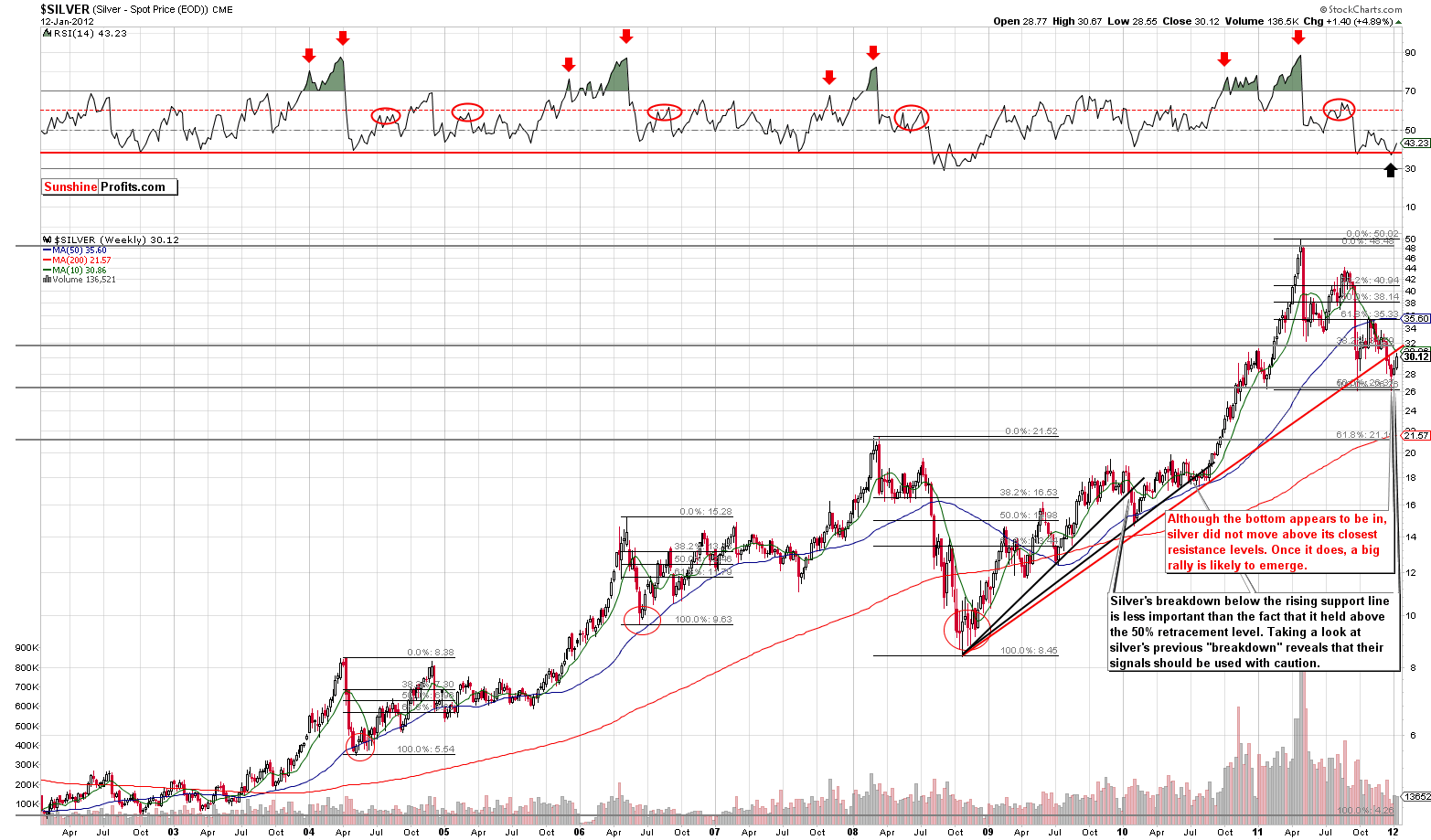Viewport: 1431px width, 840px height.
Task: Click the 03 year label on time axis
Action: tap(174, 832)
